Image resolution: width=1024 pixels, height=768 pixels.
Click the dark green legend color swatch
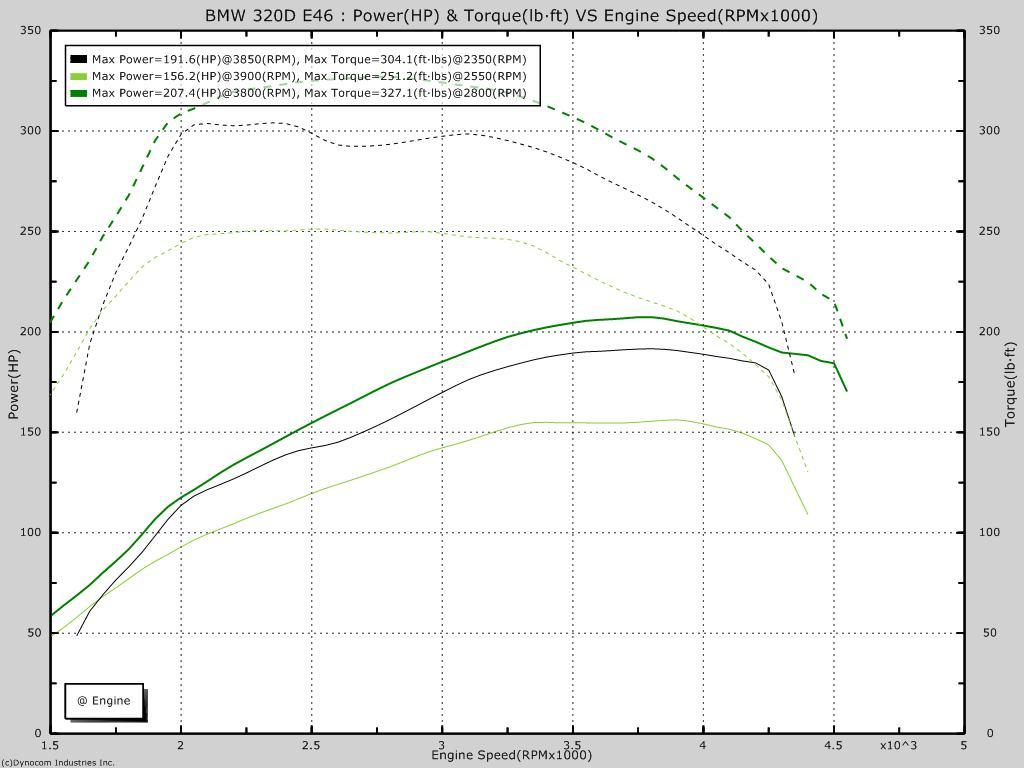78,93
